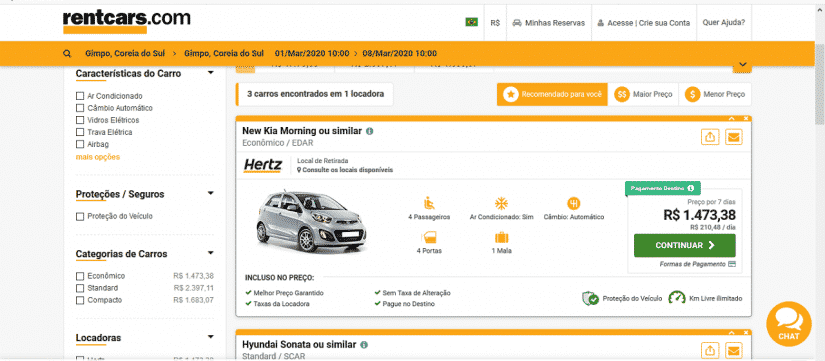Click the first Gimpo, Coreia do Sul pickup location
The height and width of the screenshot is (361, 825).
tap(125, 54)
